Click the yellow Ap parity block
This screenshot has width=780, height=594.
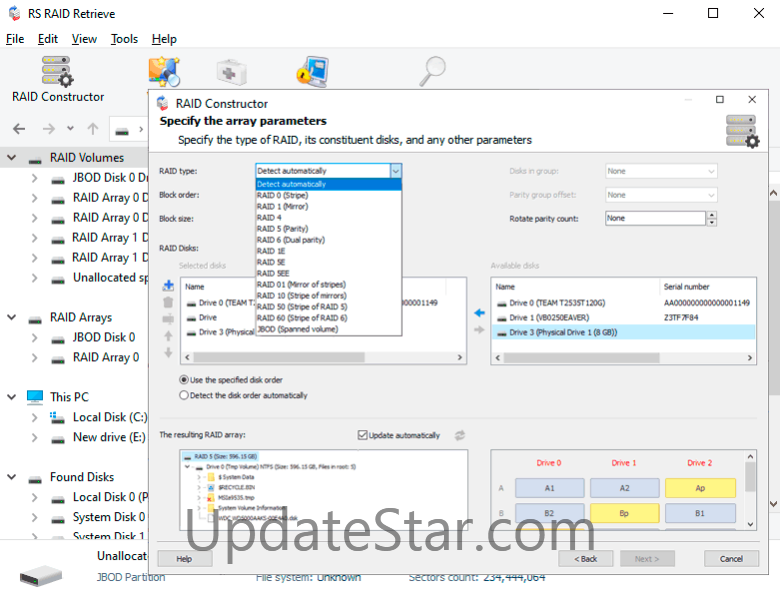(x=700, y=488)
